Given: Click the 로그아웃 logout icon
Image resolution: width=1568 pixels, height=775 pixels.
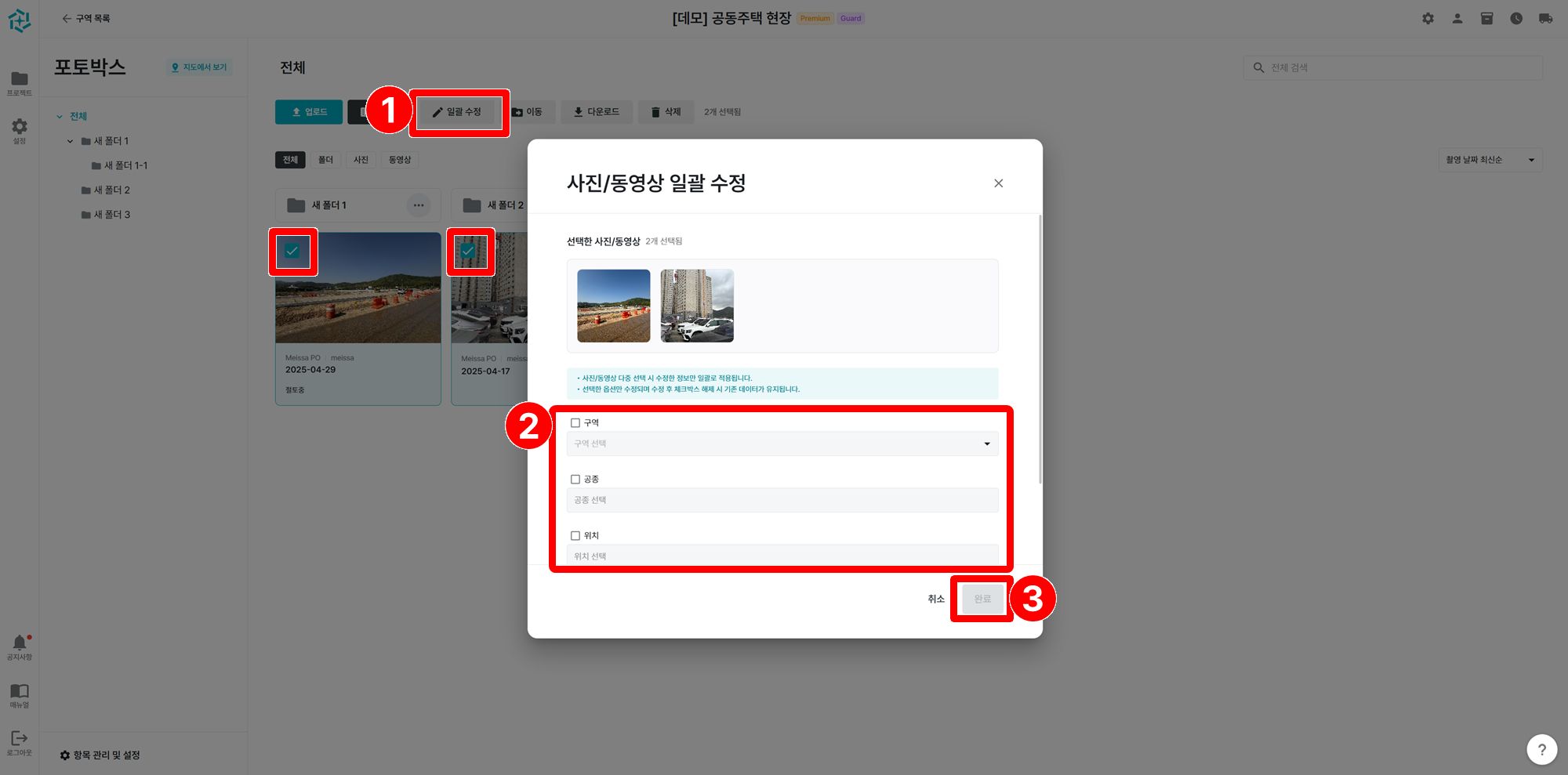Looking at the screenshot, I should pyautogui.click(x=20, y=741).
